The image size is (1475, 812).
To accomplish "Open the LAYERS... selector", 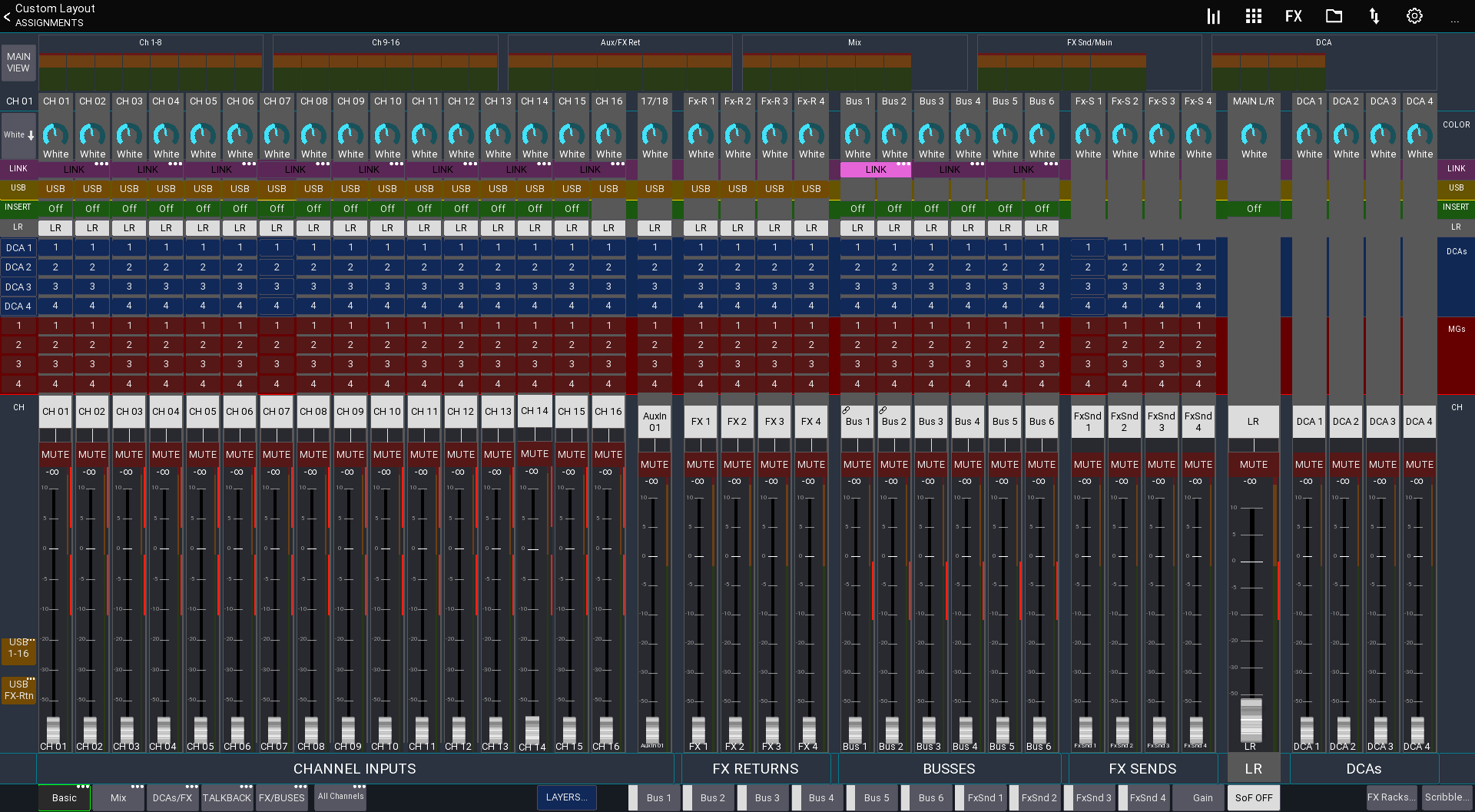I will click(566, 797).
